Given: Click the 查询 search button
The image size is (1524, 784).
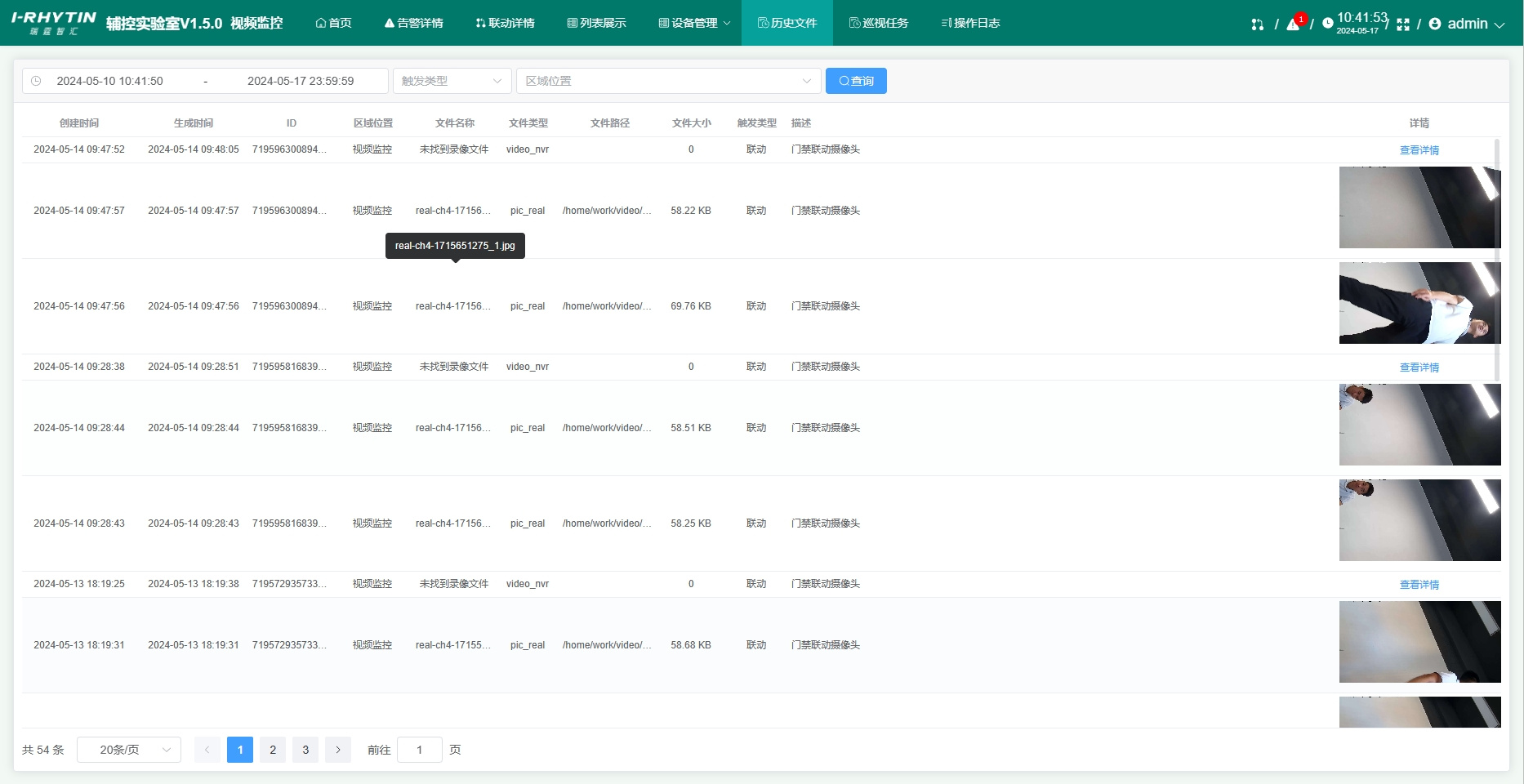Looking at the screenshot, I should tap(856, 81).
